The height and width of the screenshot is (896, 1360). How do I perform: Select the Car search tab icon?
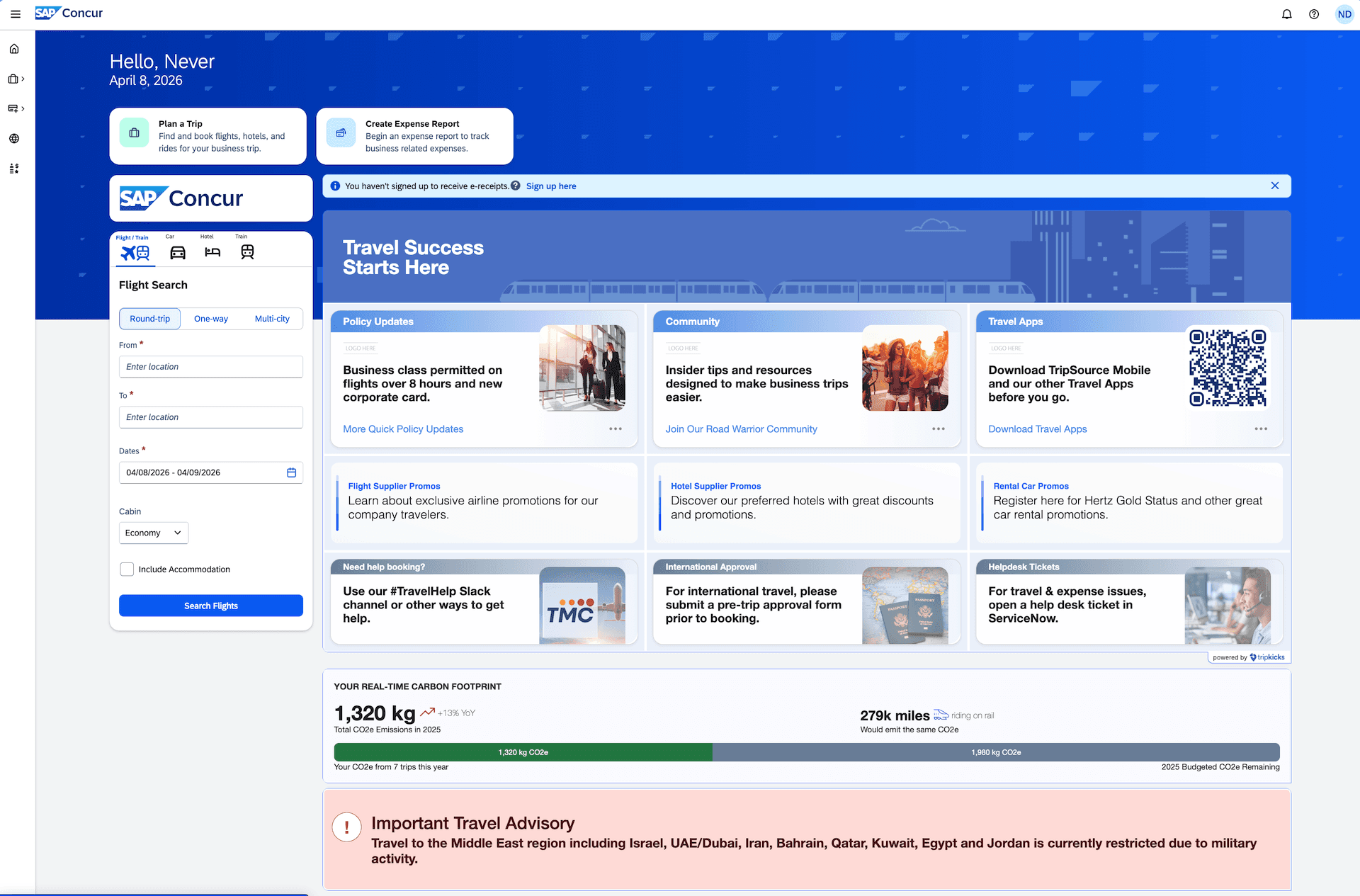[x=177, y=251]
